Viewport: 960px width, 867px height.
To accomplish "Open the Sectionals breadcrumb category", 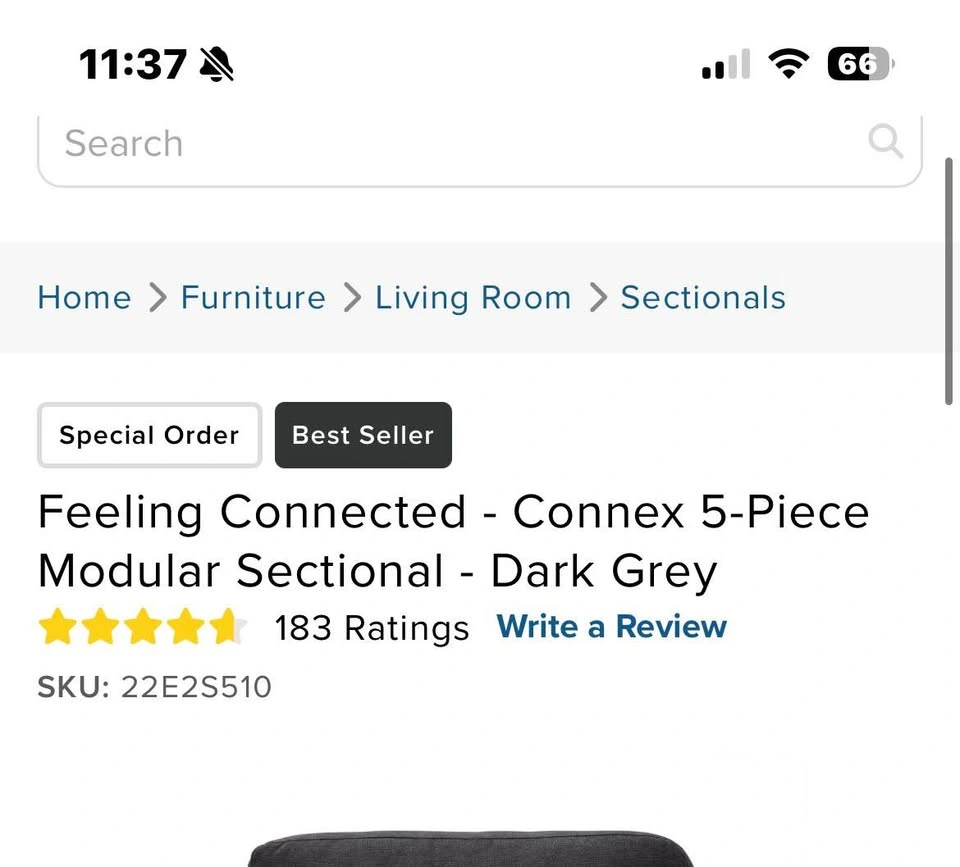I will point(703,298).
